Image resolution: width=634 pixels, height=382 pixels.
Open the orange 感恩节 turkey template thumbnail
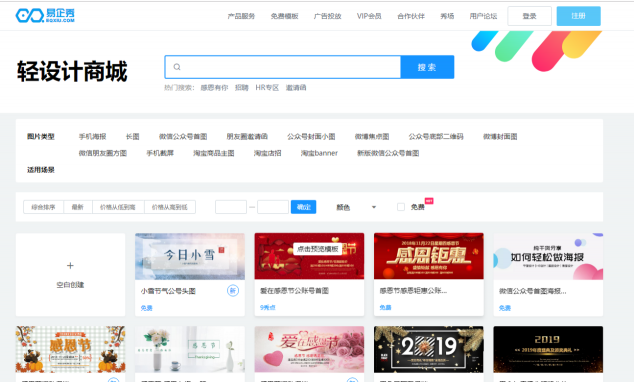70,349
